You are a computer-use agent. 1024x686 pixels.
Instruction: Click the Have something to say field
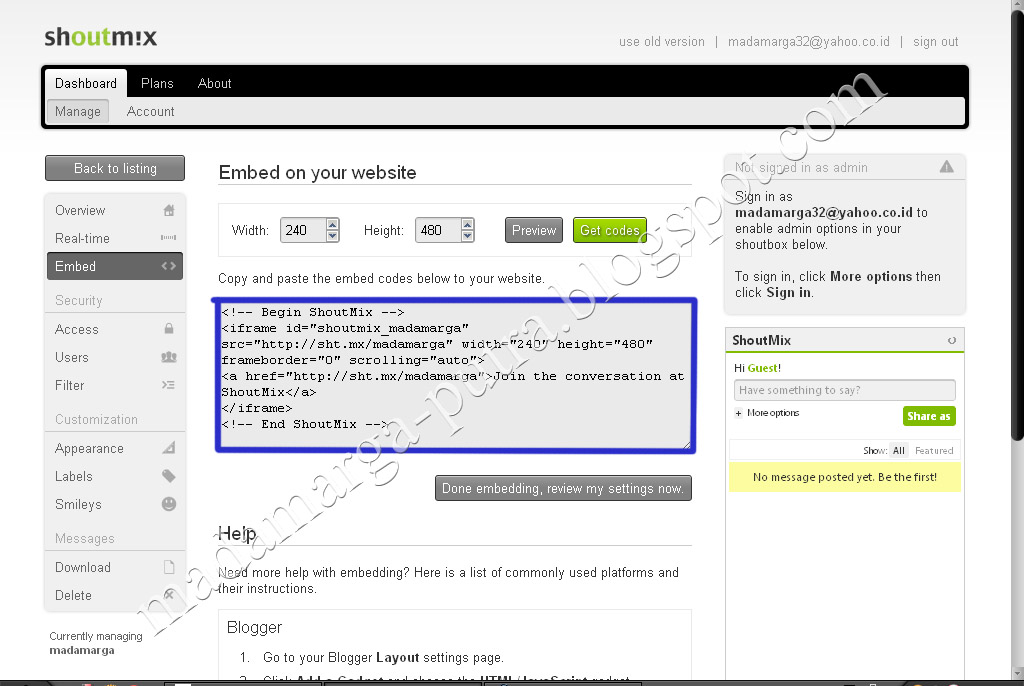point(844,390)
